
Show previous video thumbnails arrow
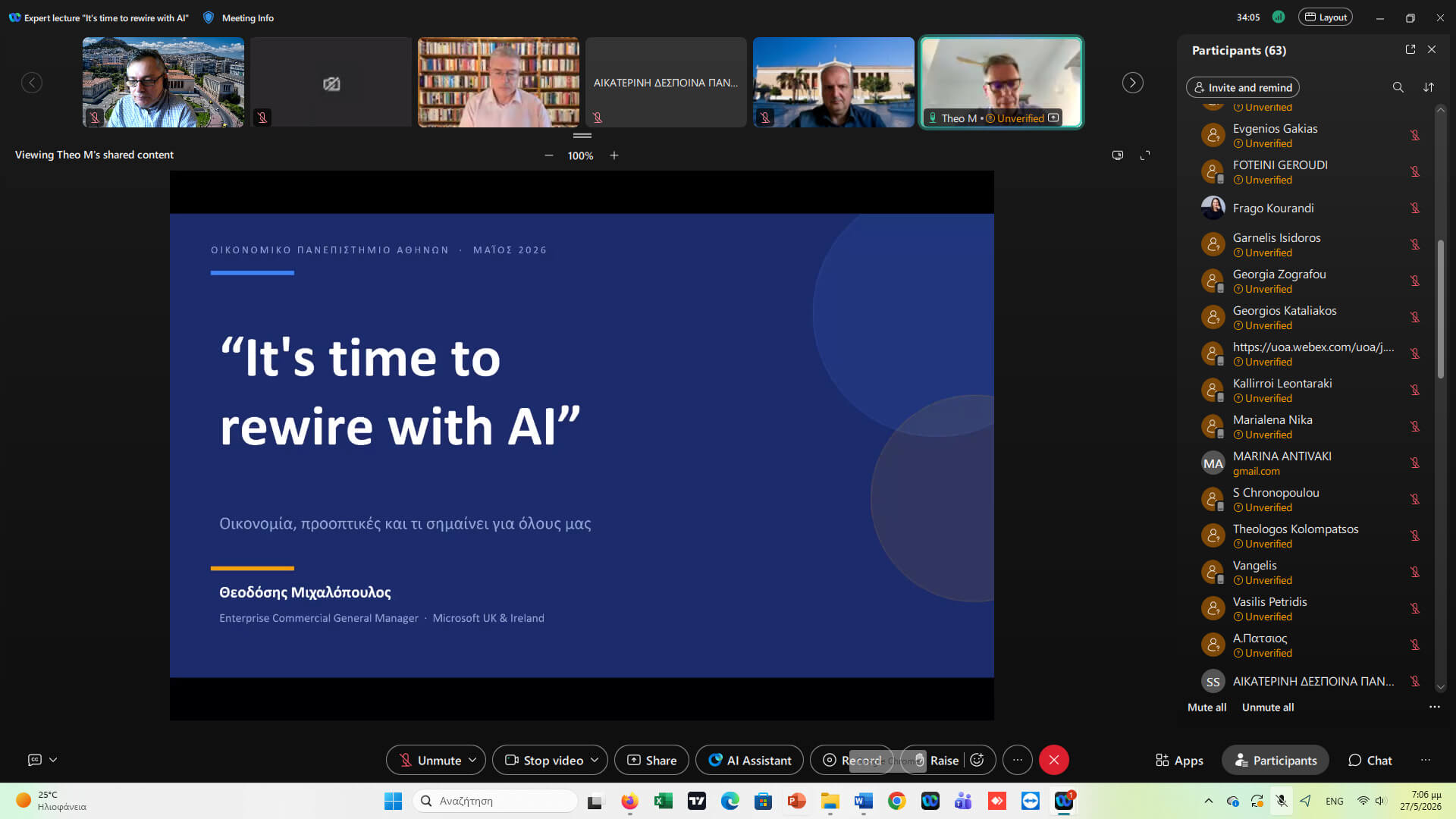tap(32, 83)
